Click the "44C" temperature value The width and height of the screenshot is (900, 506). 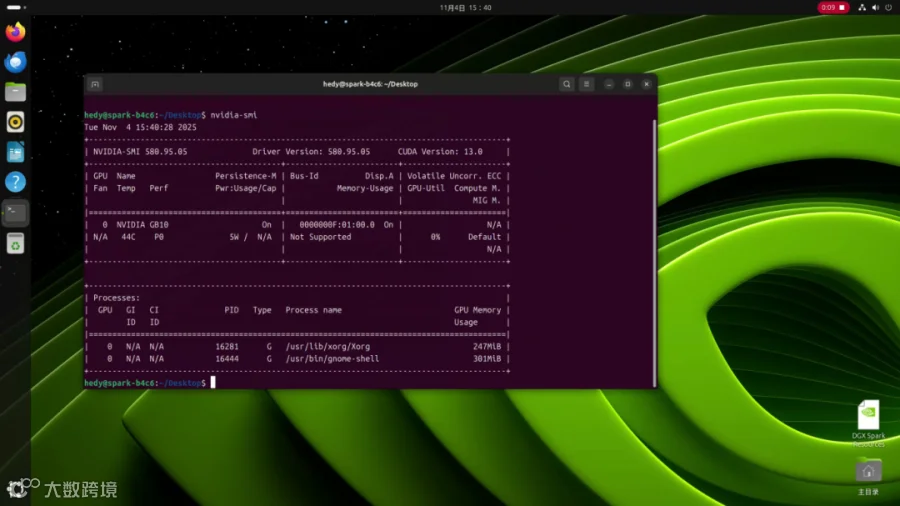pyautogui.click(x=129, y=237)
